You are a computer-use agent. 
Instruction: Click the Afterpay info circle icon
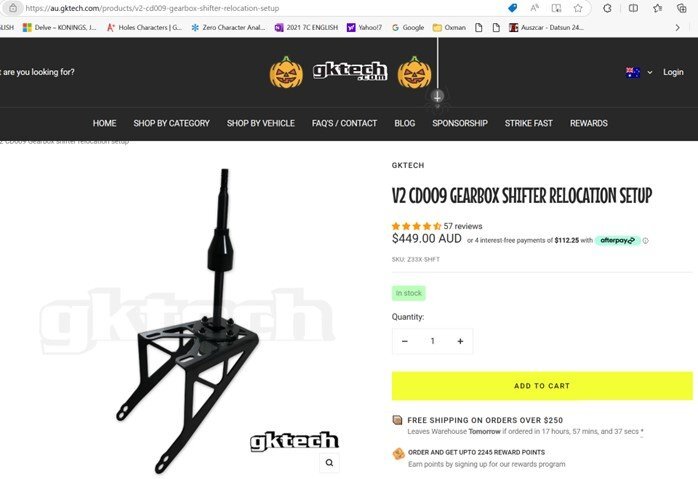click(645, 240)
